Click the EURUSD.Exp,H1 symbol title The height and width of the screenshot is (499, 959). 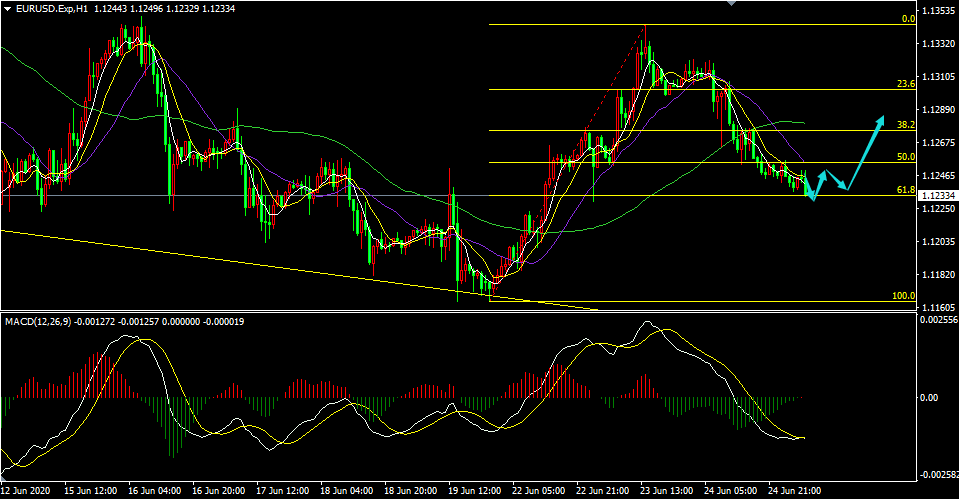coord(52,9)
